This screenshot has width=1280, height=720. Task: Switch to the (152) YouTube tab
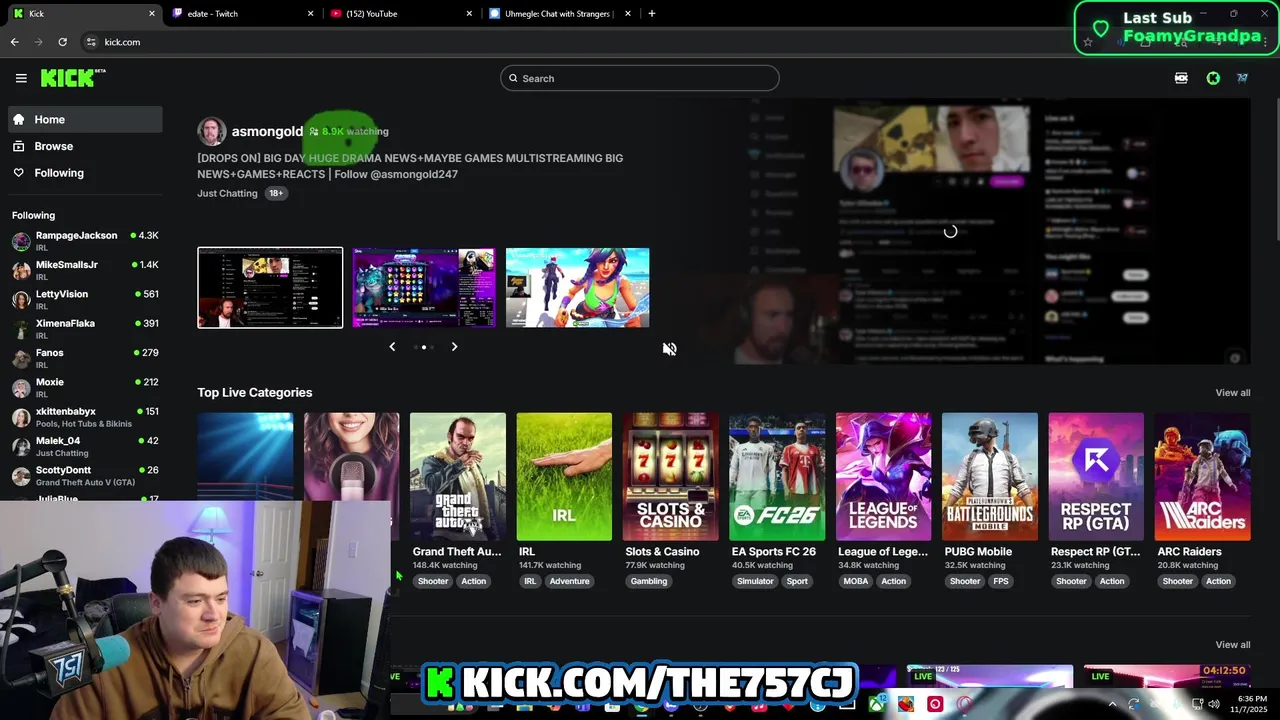click(x=402, y=14)
